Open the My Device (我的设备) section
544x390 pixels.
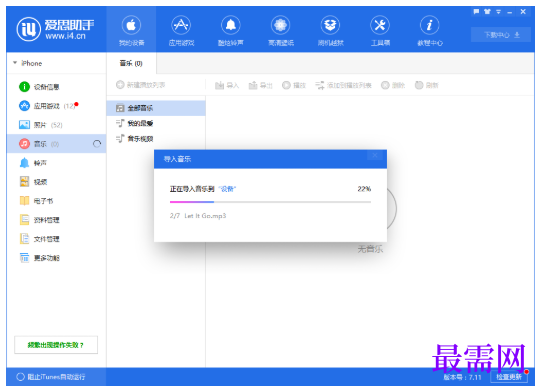[x=131, y=30]
